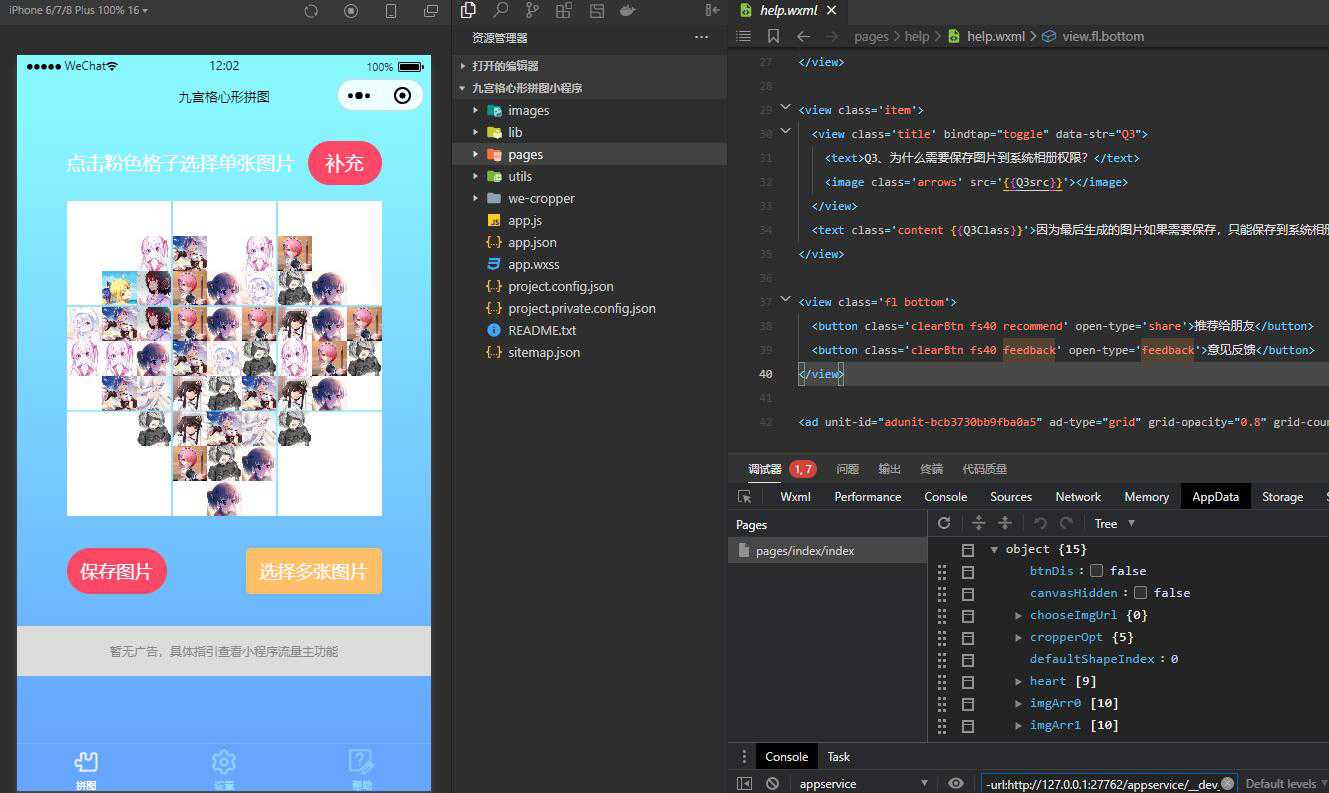This screenshot has width=1329, height=793.
Task: Click the element inspector icon in debugger
Action: click(x=744, y=497)
